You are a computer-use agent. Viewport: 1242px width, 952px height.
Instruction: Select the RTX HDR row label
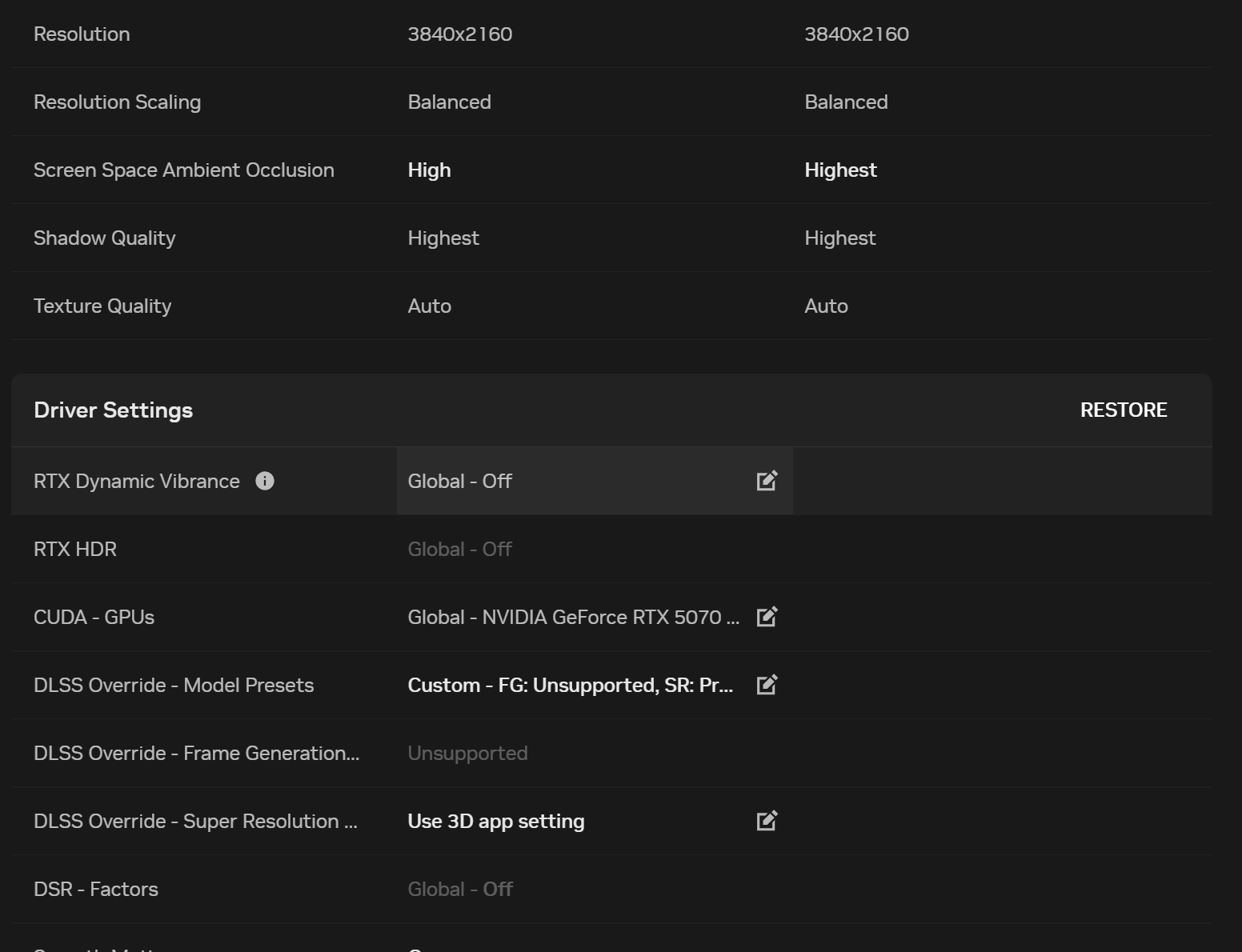pyautogui.click(x=75, y=550)
